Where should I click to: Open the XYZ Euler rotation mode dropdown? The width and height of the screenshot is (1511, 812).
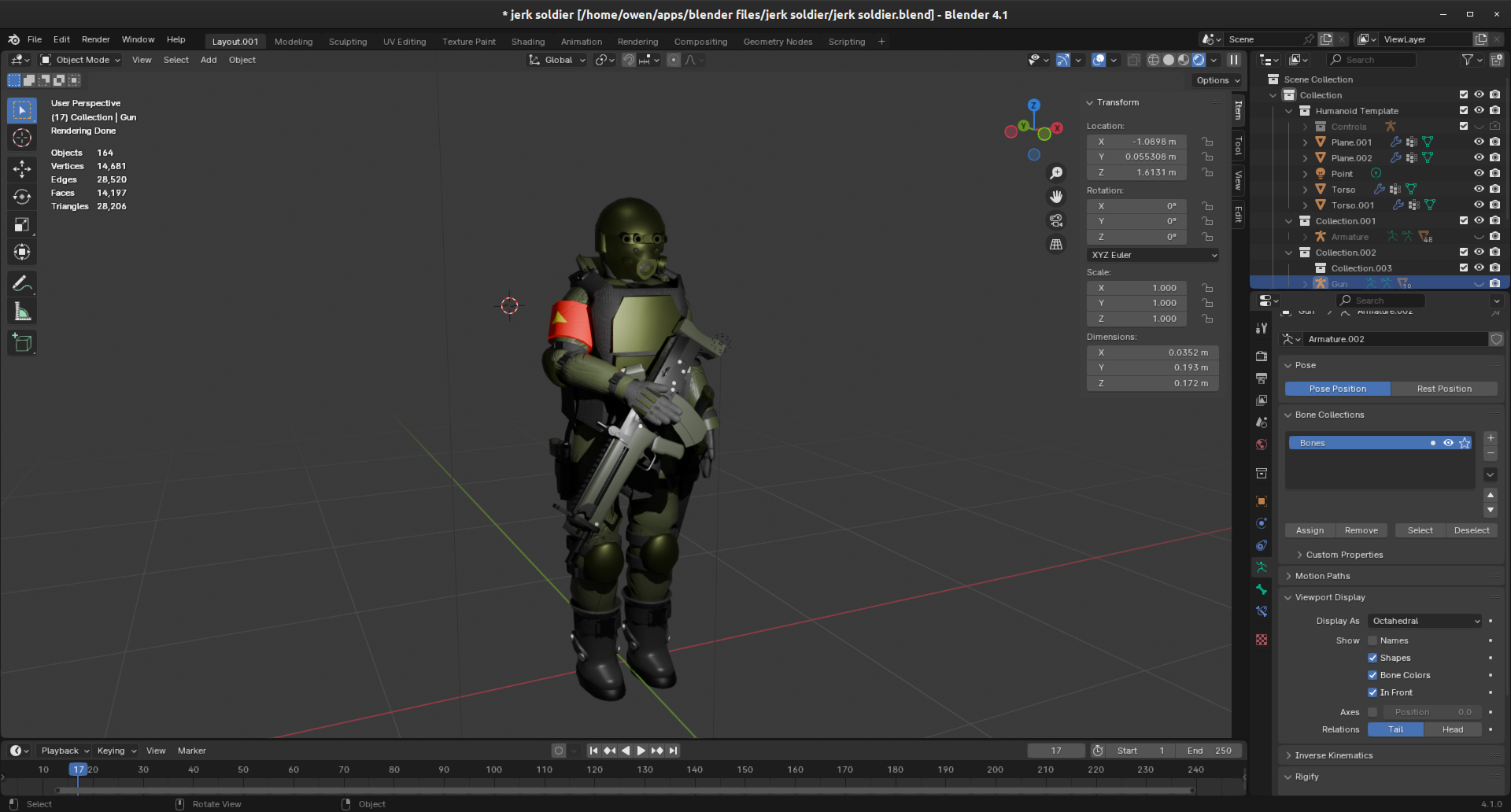coord(1154,255)
